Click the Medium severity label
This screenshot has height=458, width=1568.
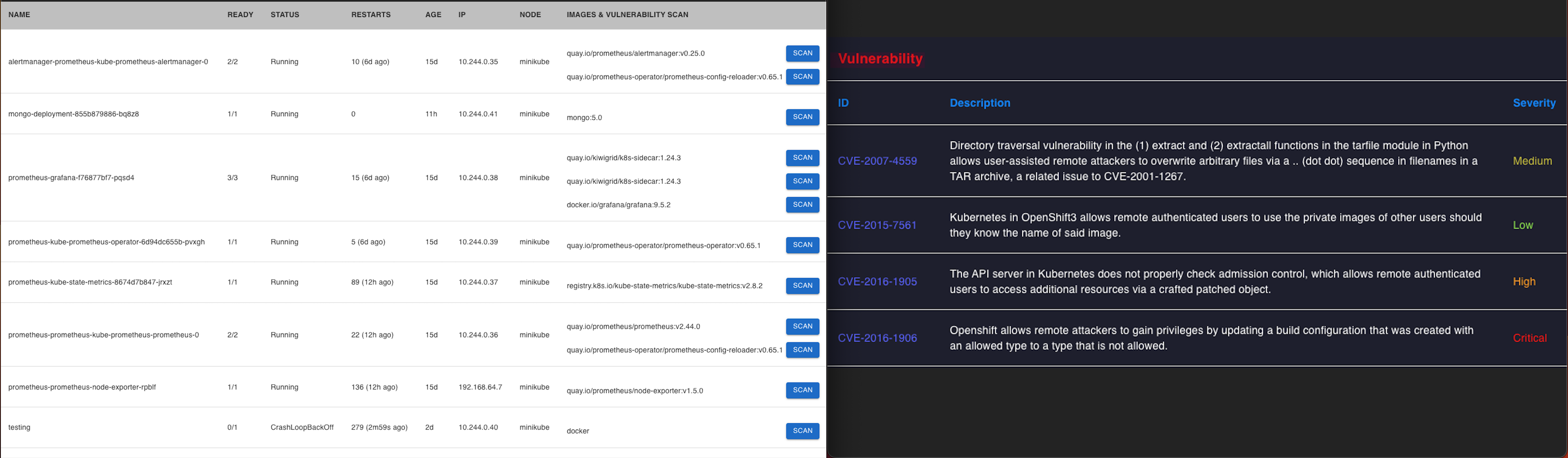tap(1532, 161)
